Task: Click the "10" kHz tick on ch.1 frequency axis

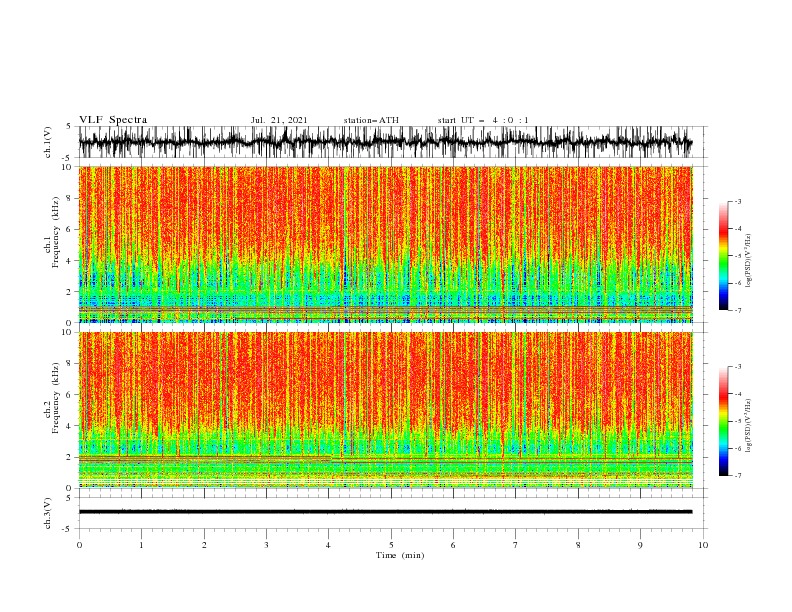Action: pos(67,167)
